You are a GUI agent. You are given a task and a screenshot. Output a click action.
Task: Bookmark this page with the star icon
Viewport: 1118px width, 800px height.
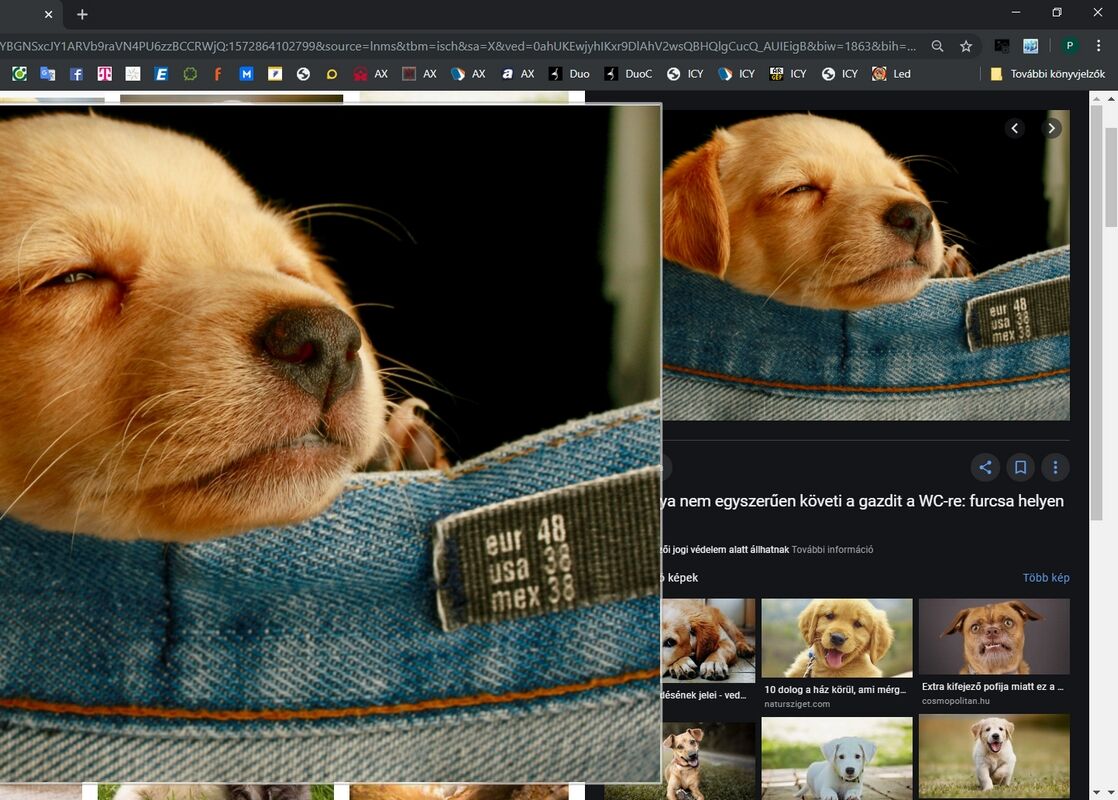pos(965,46)
